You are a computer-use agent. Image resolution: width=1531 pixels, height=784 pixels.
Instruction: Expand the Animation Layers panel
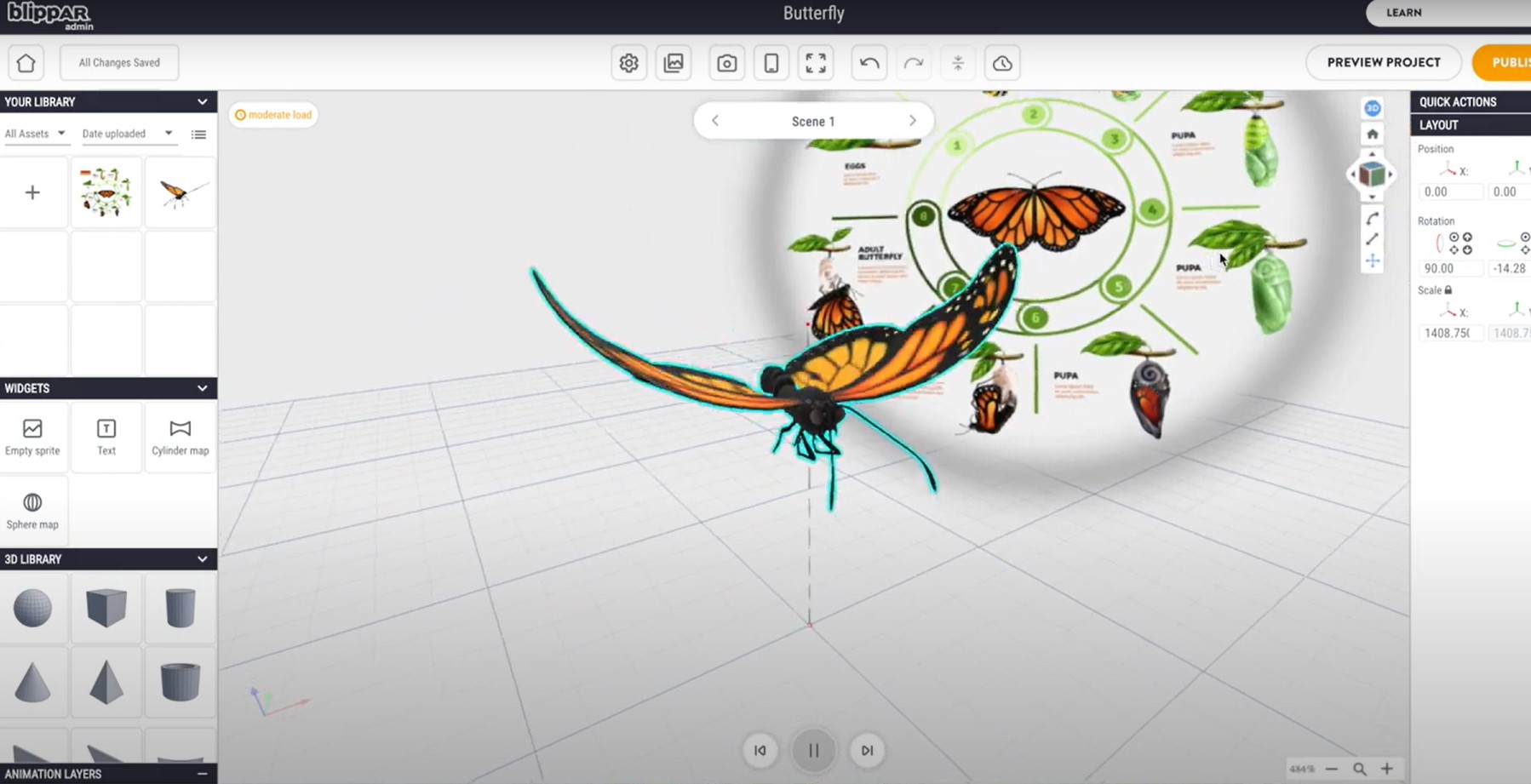point(202,774)
